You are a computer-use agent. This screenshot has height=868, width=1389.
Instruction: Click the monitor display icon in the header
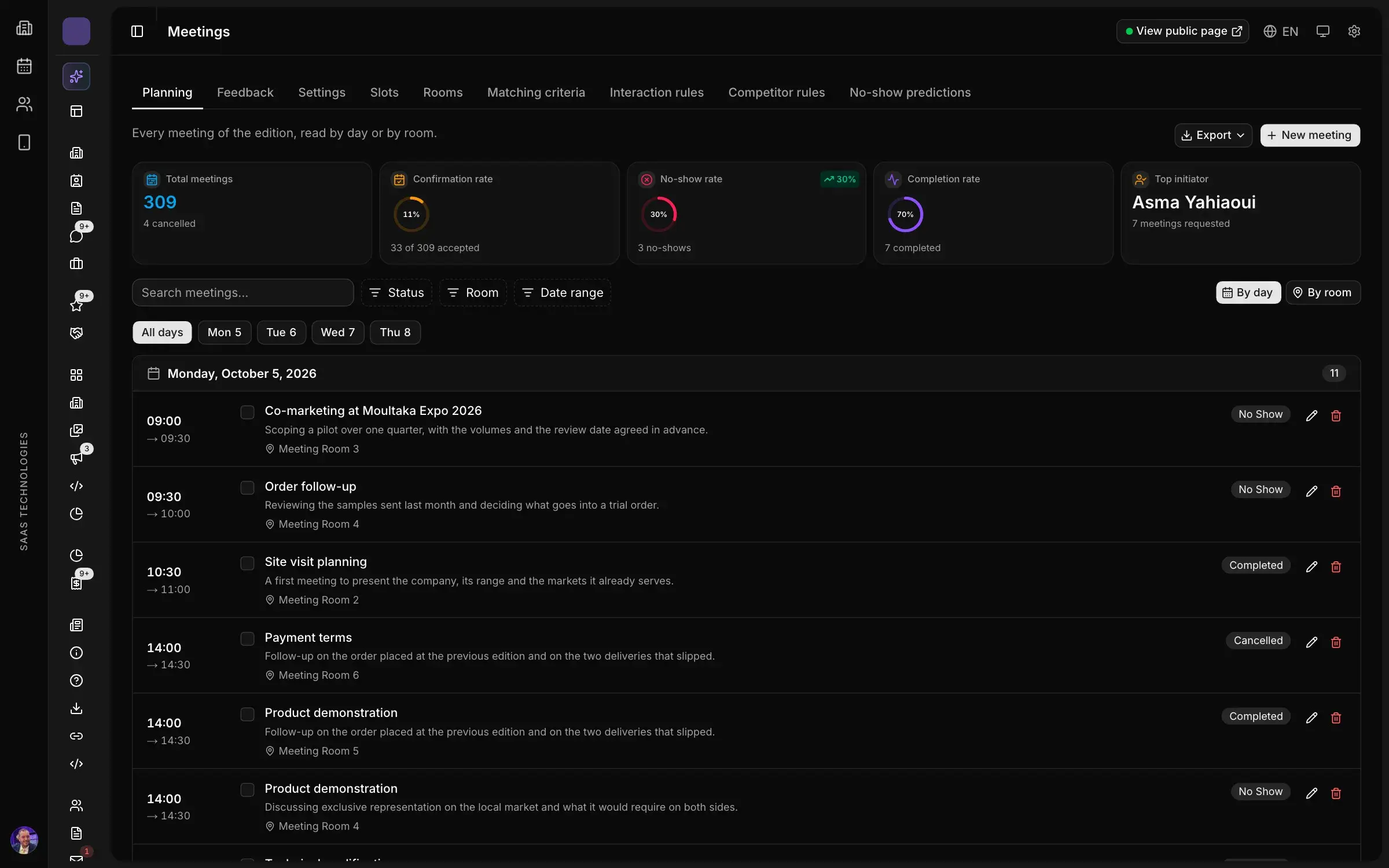[1322, 31]
